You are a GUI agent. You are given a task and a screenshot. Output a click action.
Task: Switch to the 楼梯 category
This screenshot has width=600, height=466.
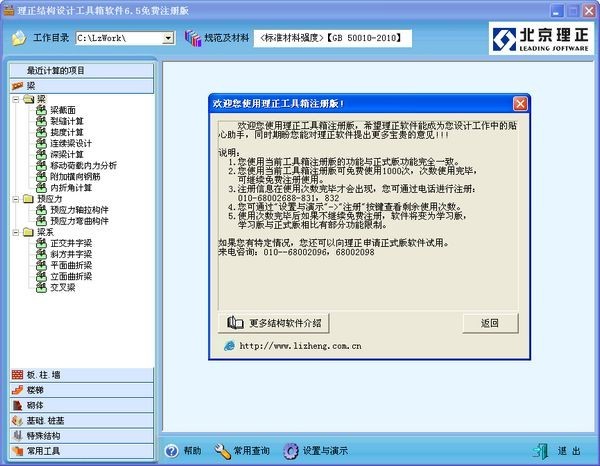82,390
